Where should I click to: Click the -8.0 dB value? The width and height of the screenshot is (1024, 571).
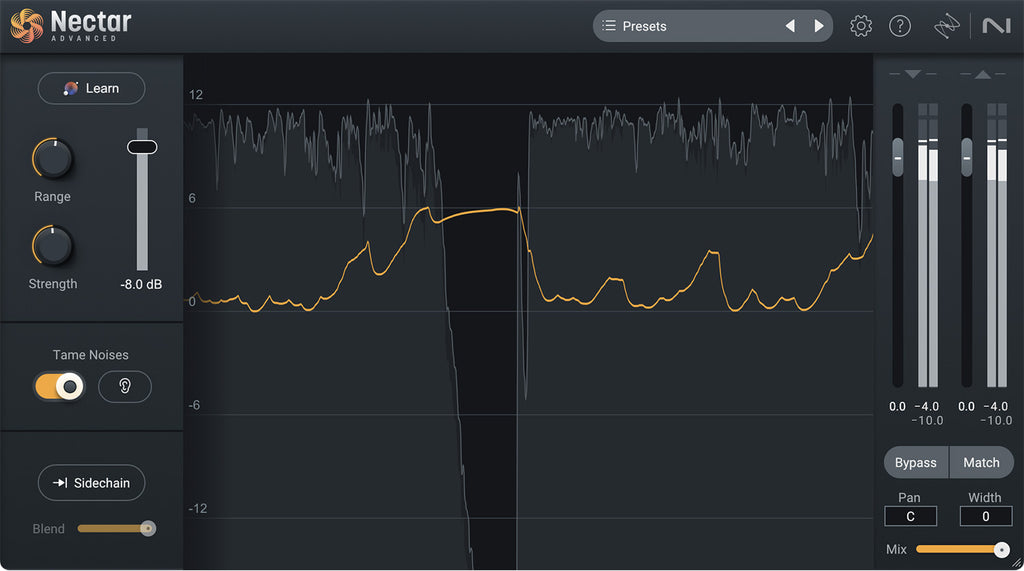141,284
